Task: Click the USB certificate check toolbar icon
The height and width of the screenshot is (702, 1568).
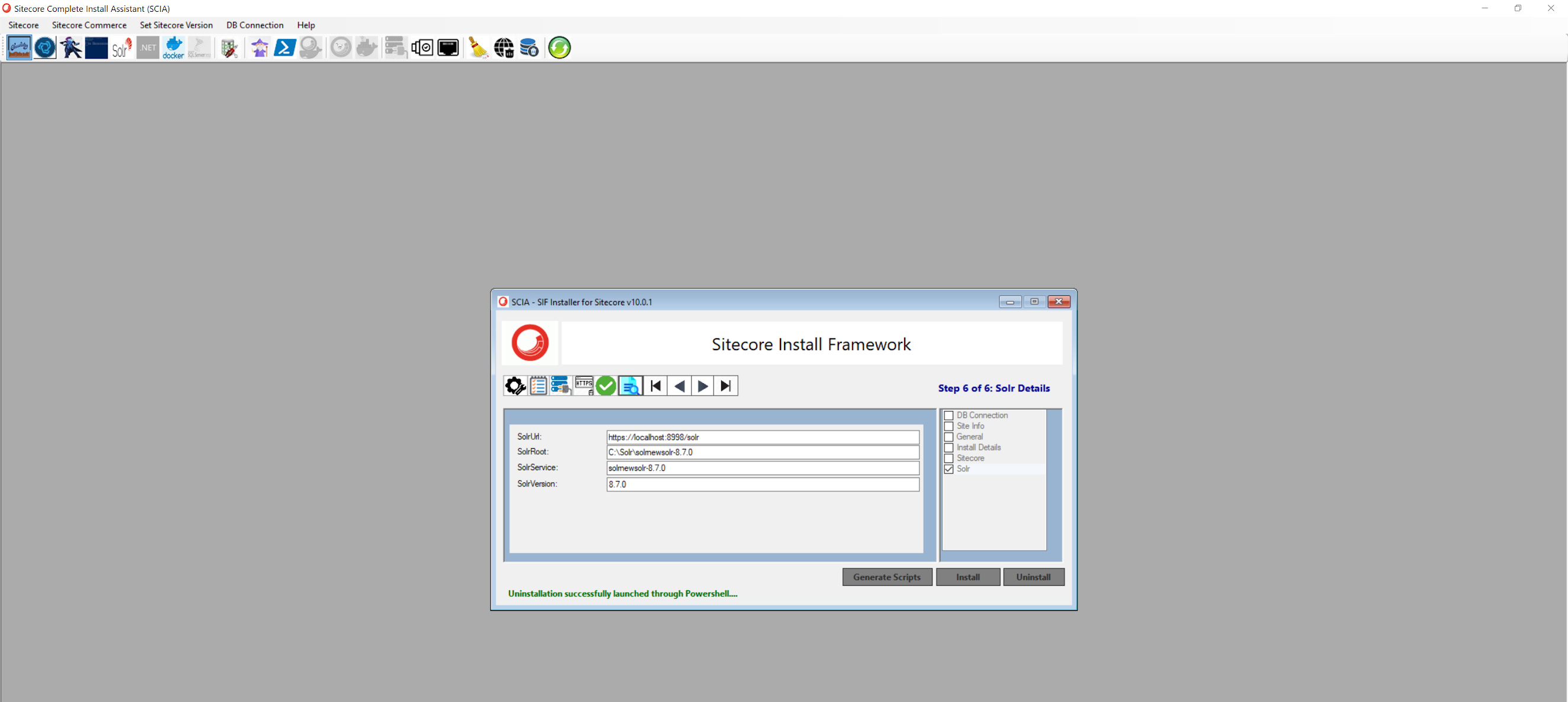Action: point(422,47)
